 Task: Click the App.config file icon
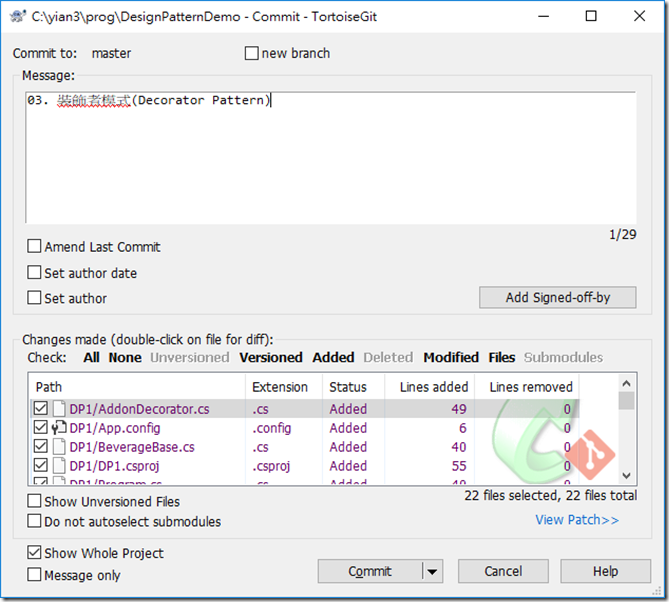coord(59,428)
